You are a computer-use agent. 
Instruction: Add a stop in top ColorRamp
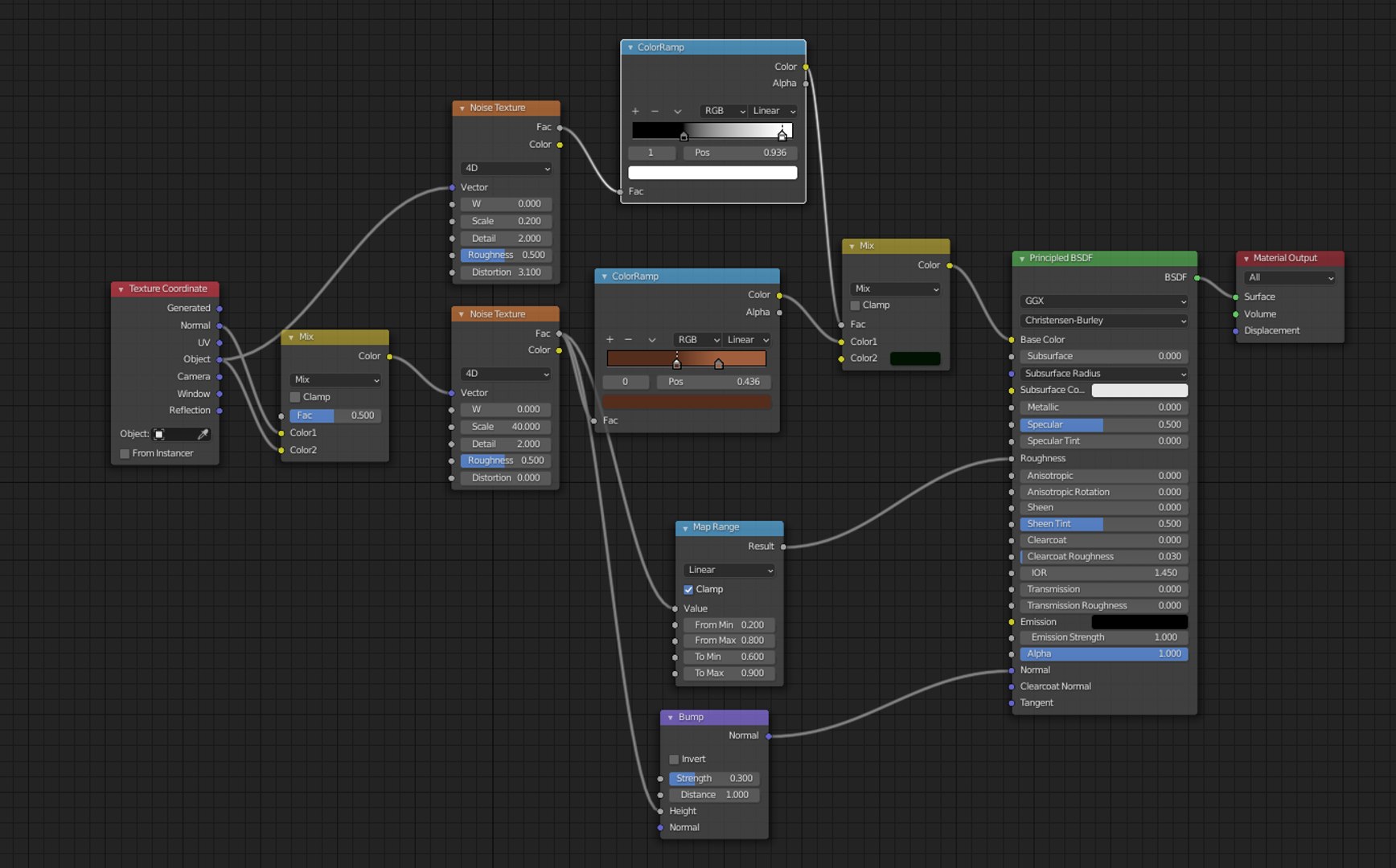click(x=635, y=111)
